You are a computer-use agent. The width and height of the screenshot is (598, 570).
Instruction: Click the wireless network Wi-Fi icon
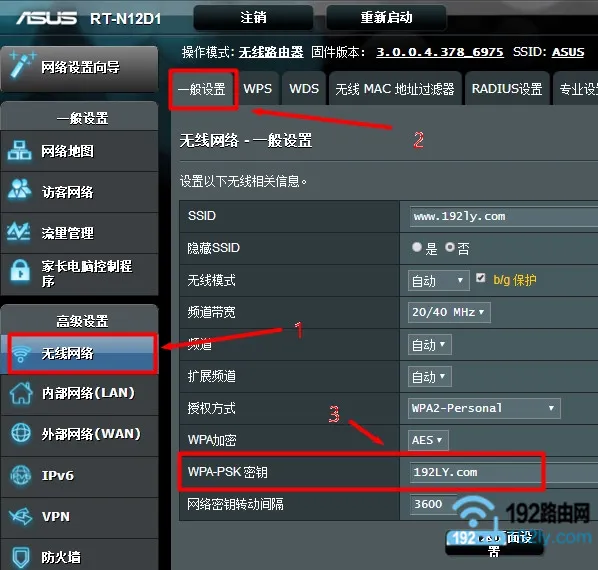click(22, 354)
